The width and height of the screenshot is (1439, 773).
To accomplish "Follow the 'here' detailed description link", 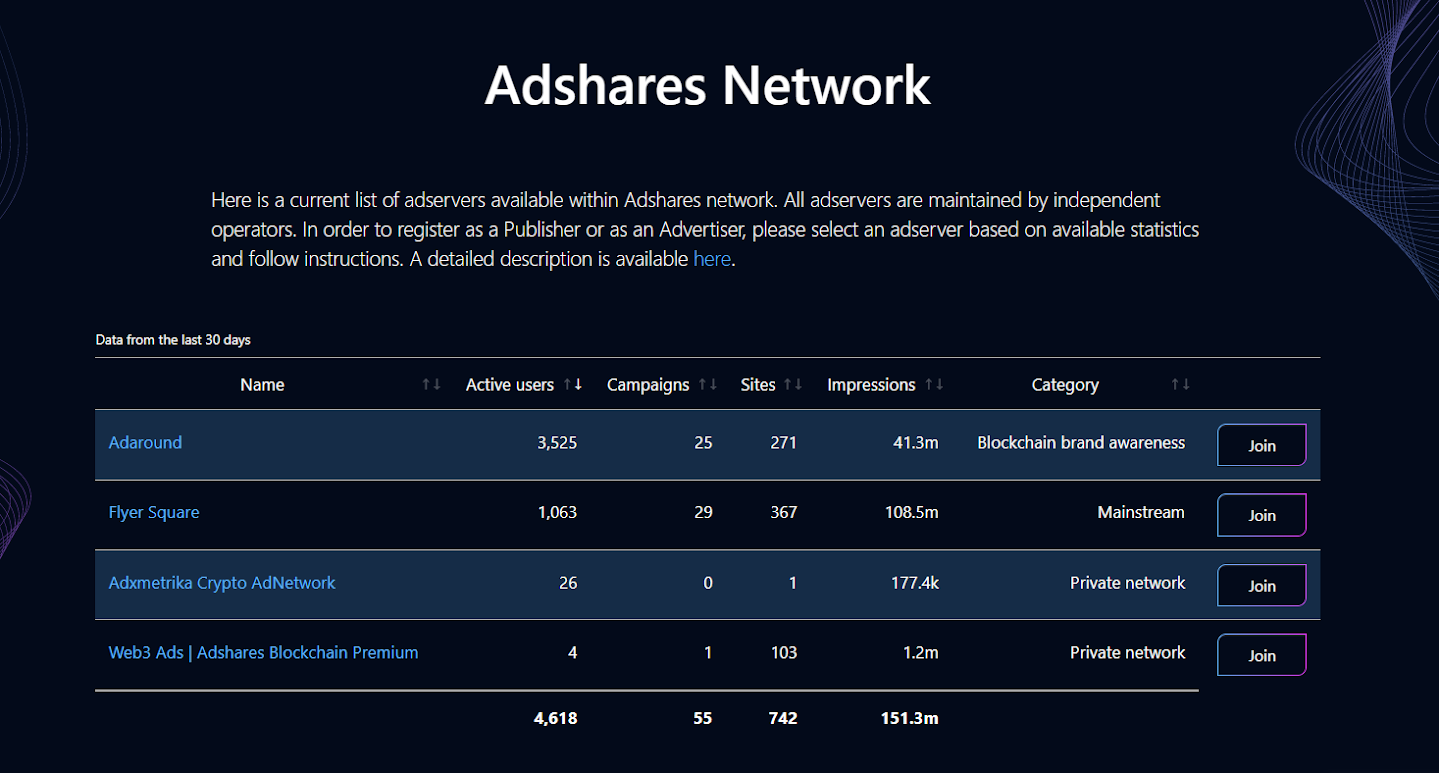I will pos(713,259).
